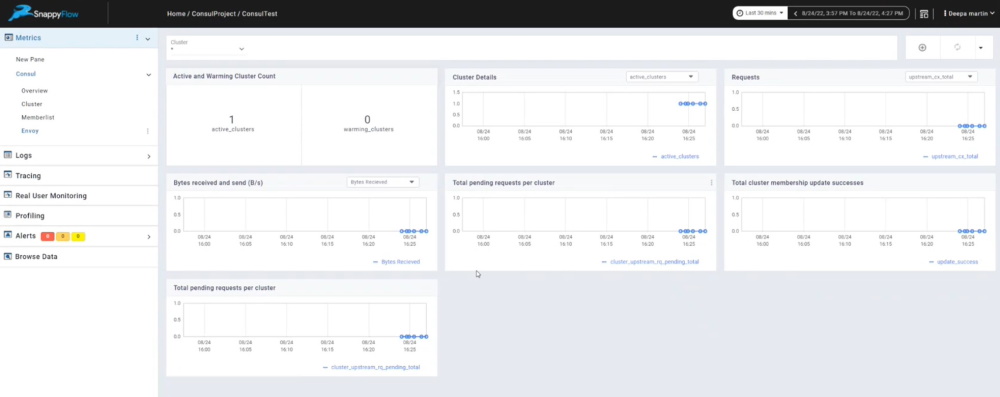
Task: Click the red critical alerts badge
Action: (47, 237)
